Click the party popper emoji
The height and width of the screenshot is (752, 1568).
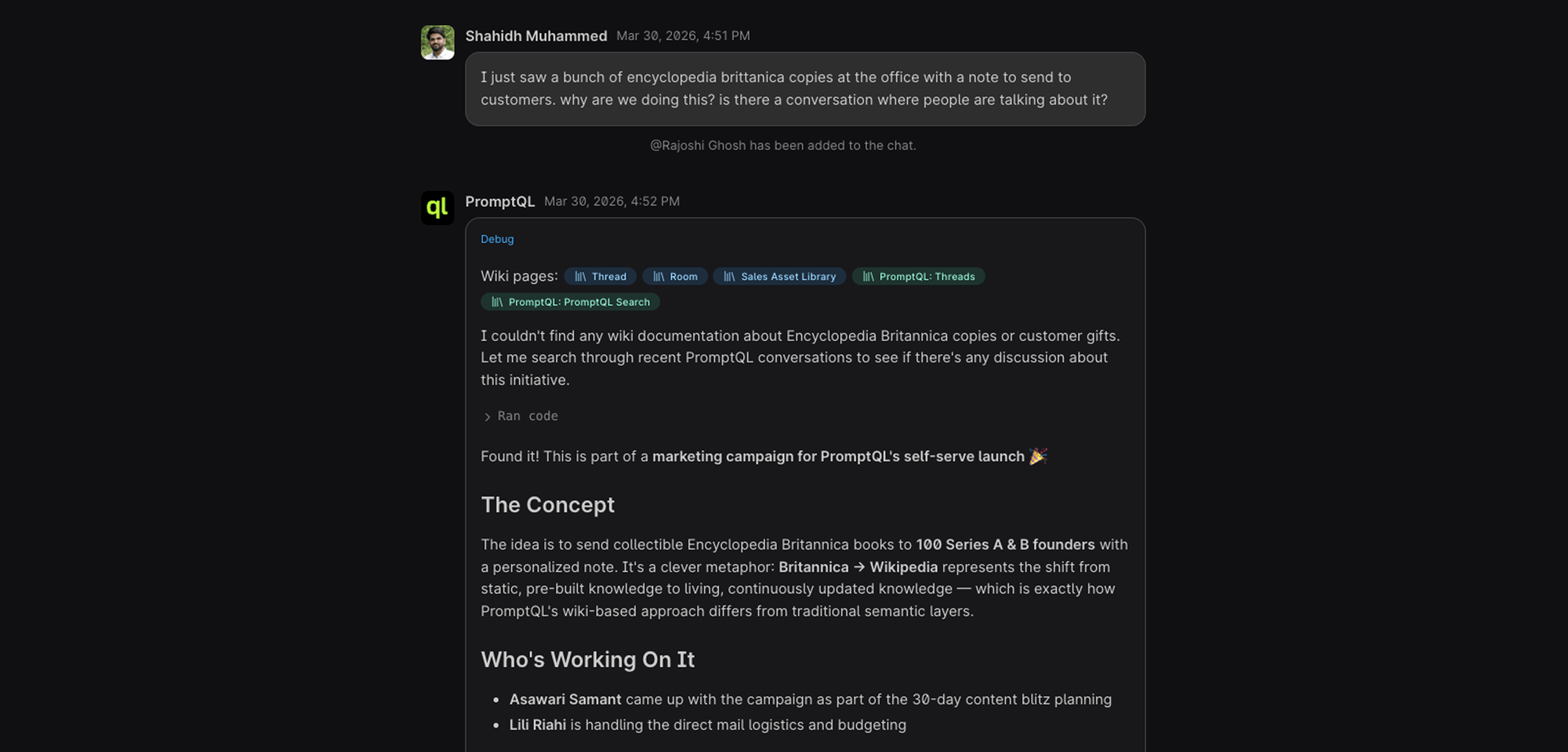point(1038,456)
